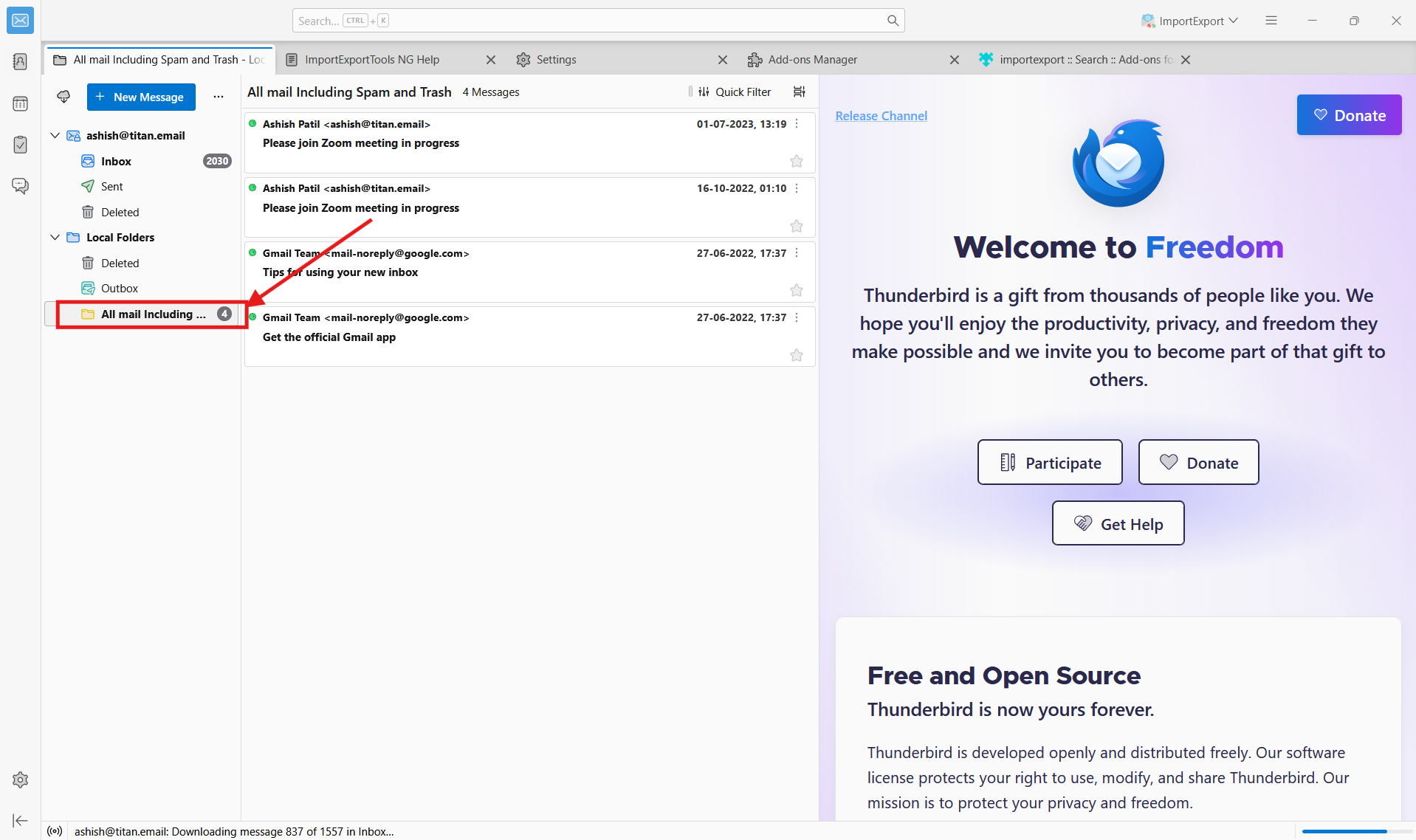Viewport: 1416px width, 840px height.
Task: Click the Get Help button
Action: [1118, 523]
